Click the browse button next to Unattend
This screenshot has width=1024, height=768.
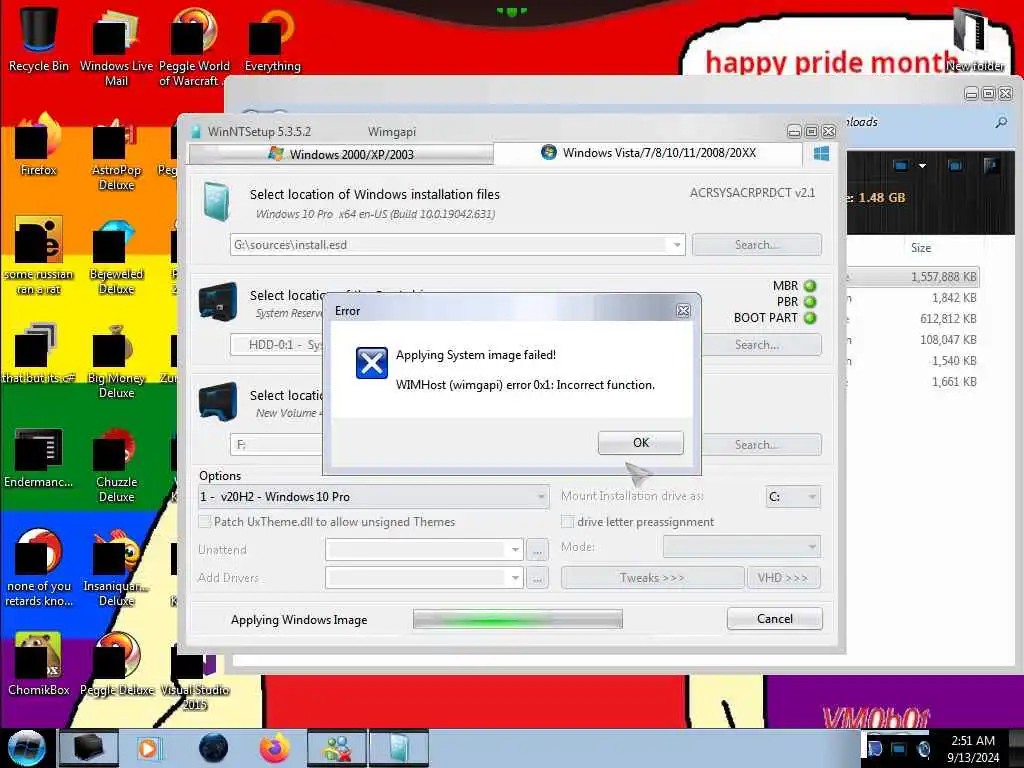tap(537, 550)
